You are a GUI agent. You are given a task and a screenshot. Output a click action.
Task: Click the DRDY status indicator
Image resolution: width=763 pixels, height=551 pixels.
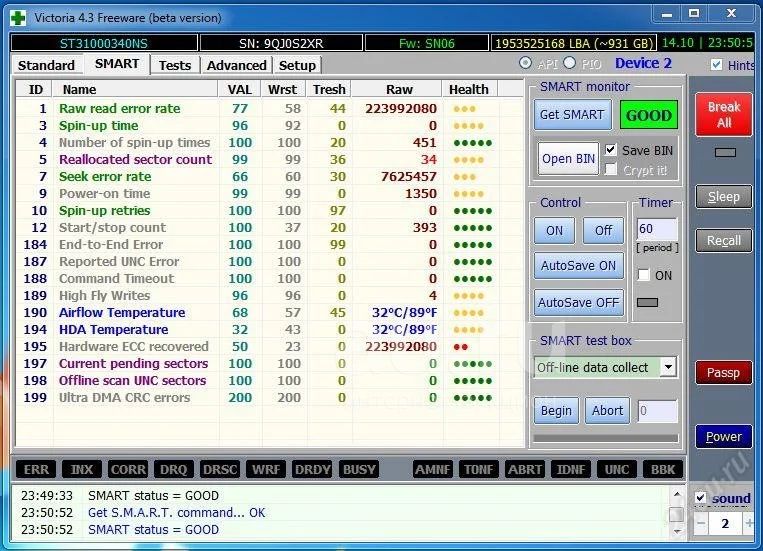click(x=313, y=469)
